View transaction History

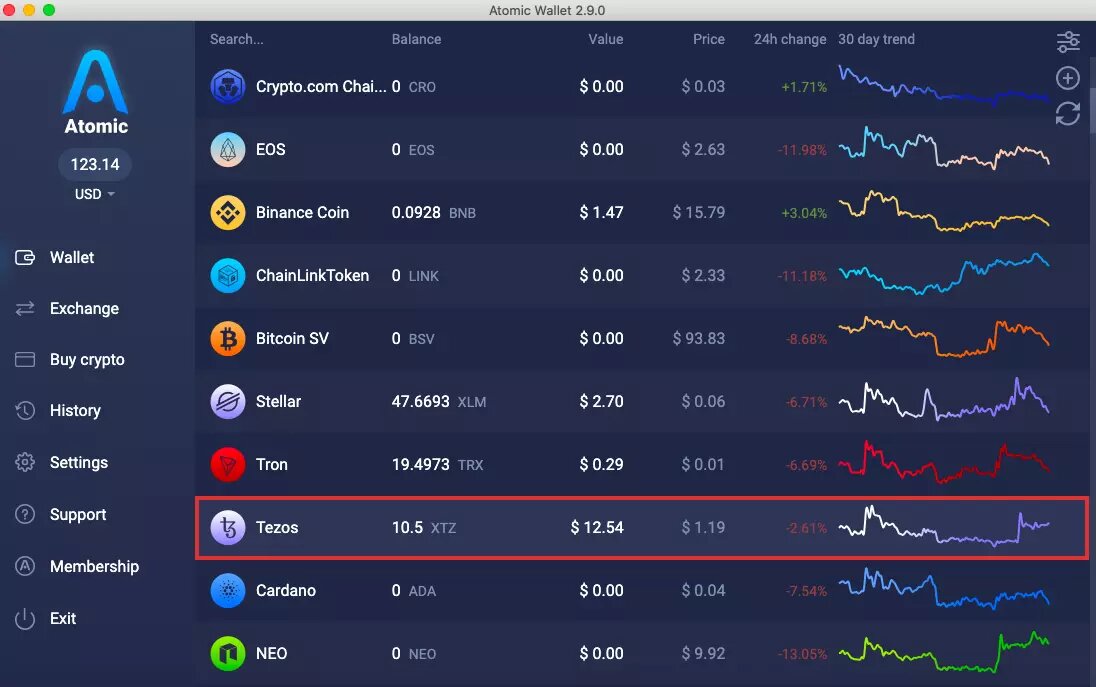(x=75, y=410)
